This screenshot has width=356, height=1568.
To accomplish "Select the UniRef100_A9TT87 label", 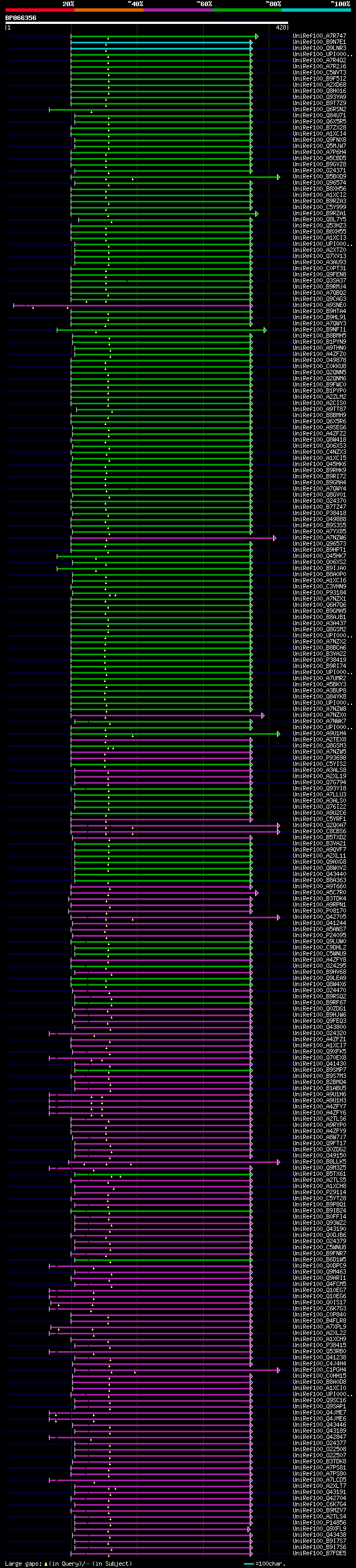I will [x=319, y=409].
